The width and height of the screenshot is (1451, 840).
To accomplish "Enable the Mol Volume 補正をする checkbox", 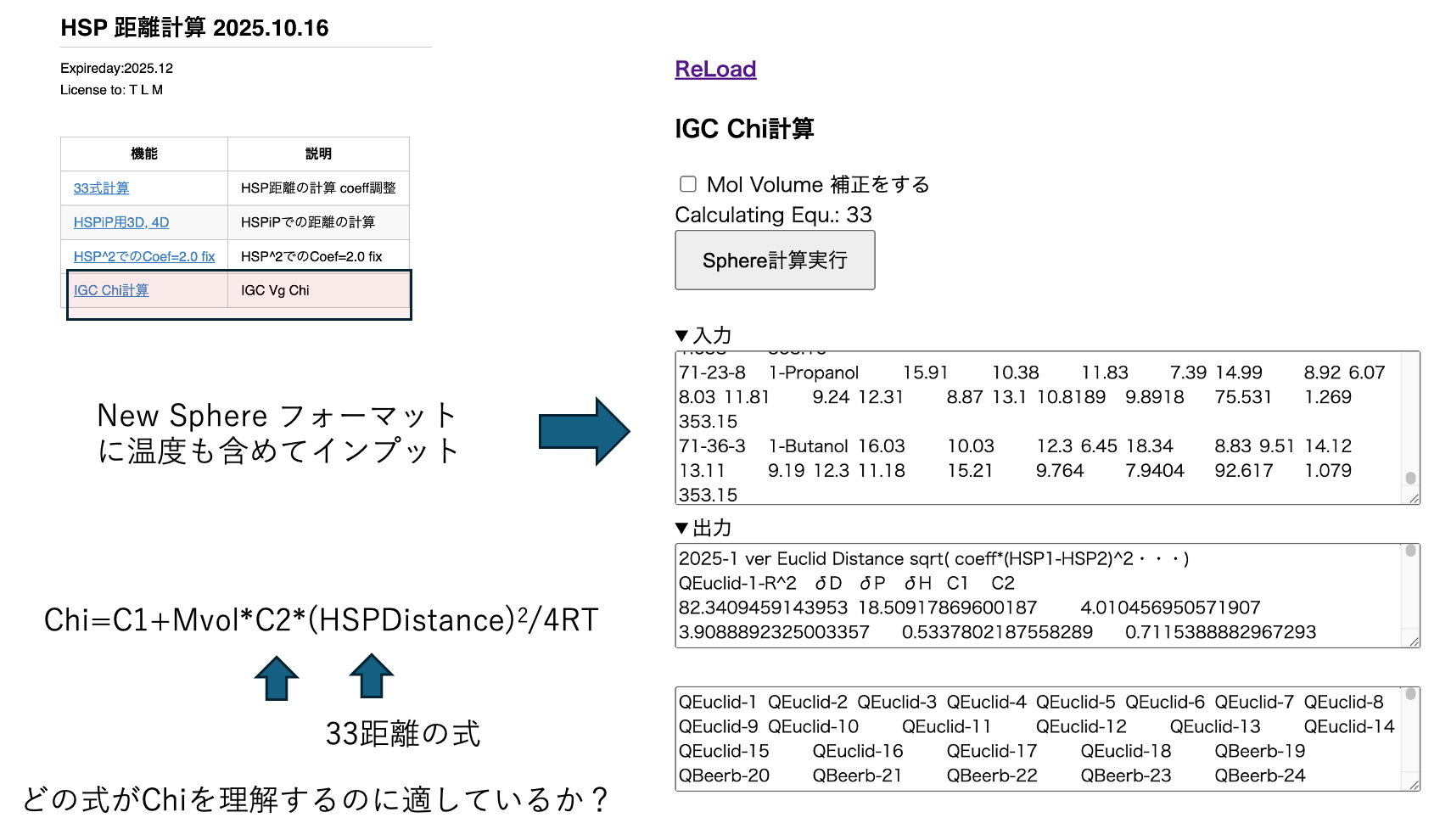I will [688, 184].
